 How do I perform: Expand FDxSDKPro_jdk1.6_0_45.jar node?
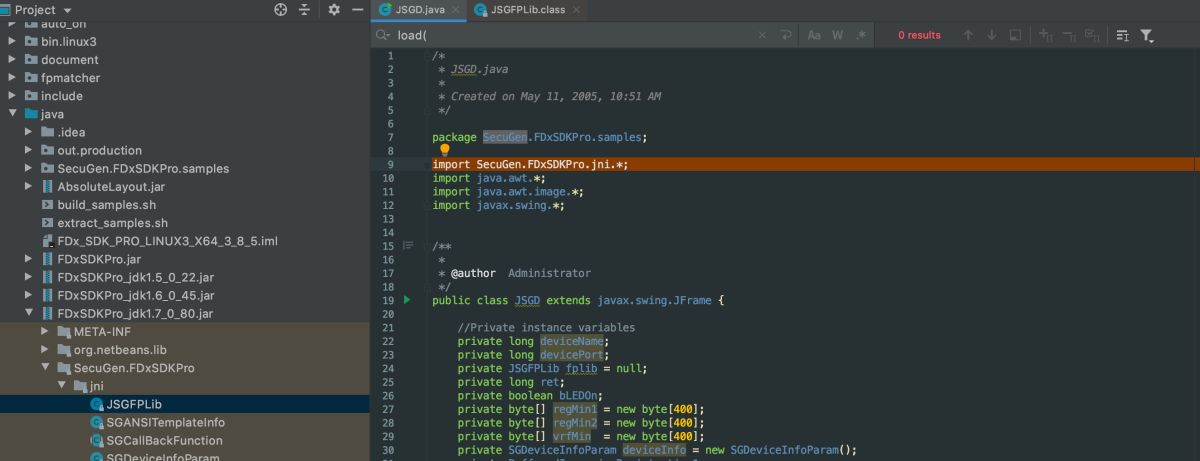pyautogui.click(x=28, y=295)
